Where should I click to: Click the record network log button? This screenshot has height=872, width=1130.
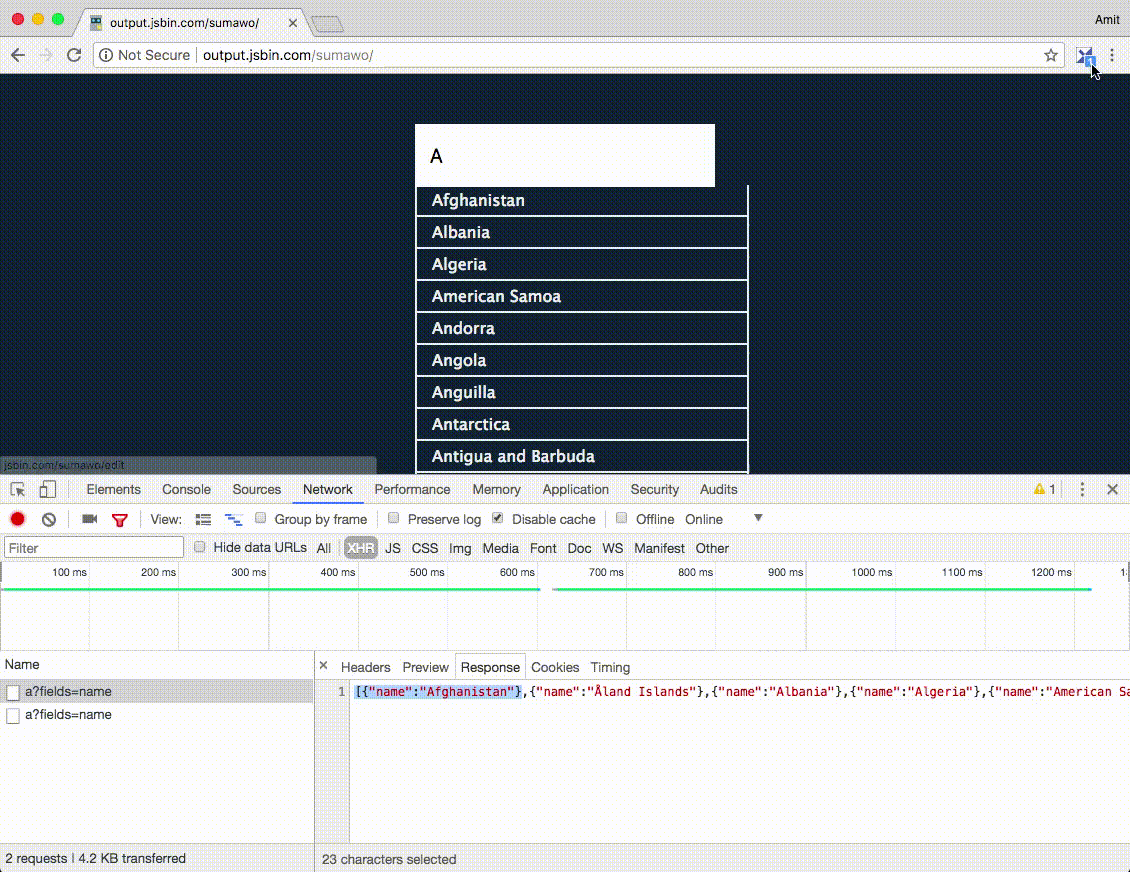[17, 519]
